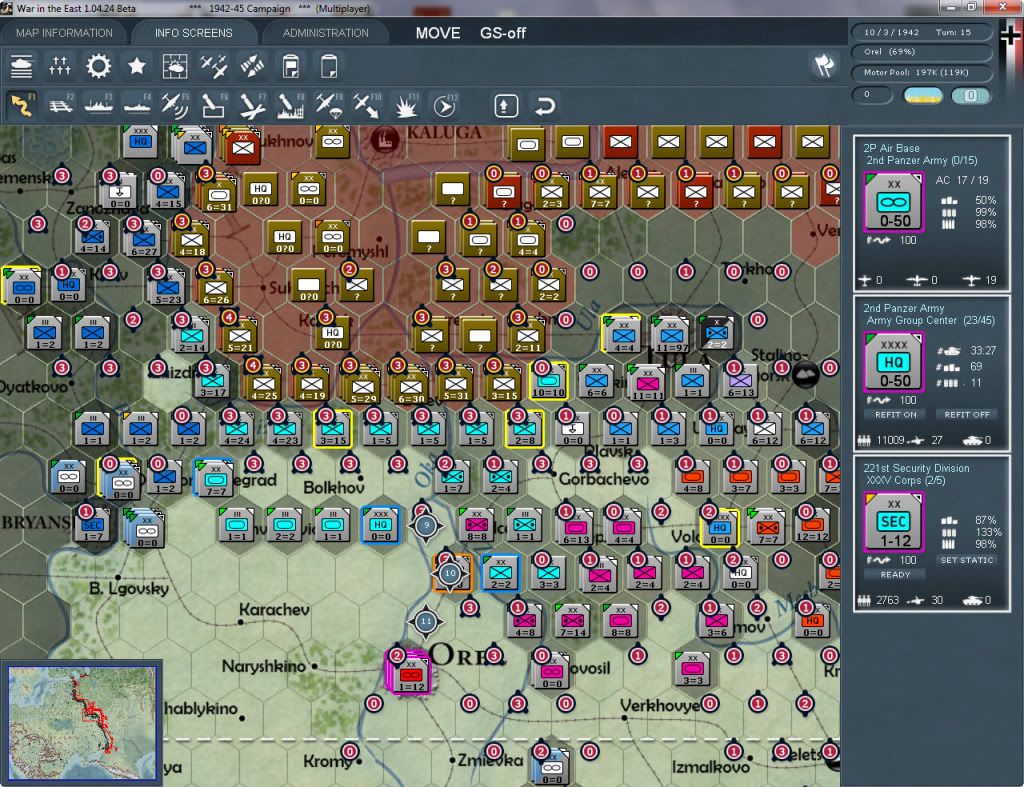Viewport: 1024px width, 787px height.
Task: Show F11 battle sites explosion icon
Action: coord(406,105)
